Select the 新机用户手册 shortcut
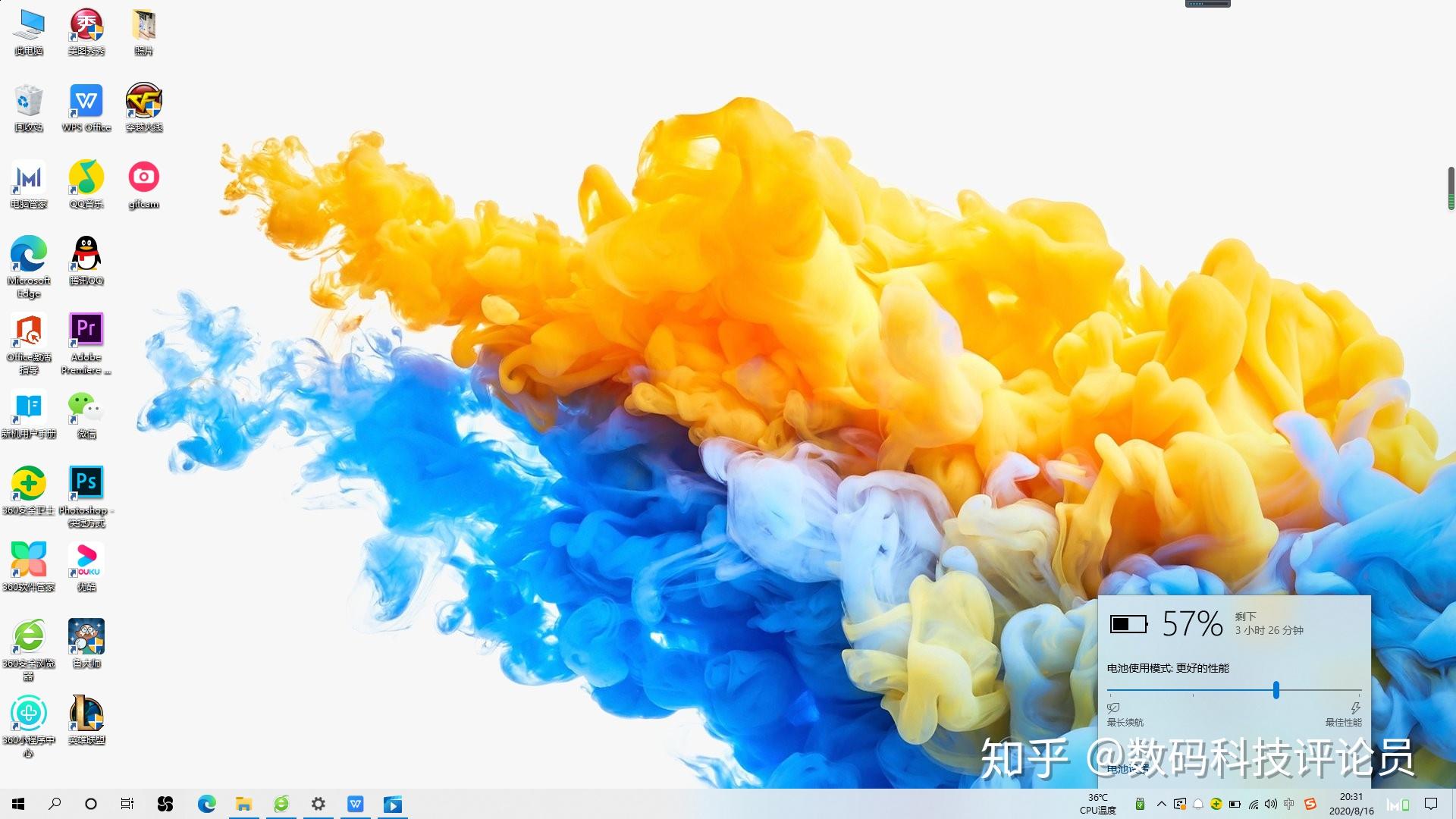This screenshot has height=819, width=1456. point(29,415)
